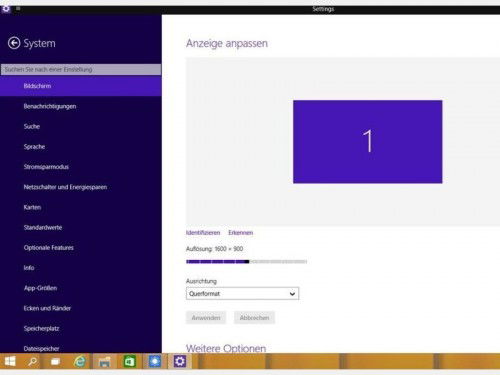Click the Abbrechen button
This screenshot has width=500, height=375.
tap(254, 318)
